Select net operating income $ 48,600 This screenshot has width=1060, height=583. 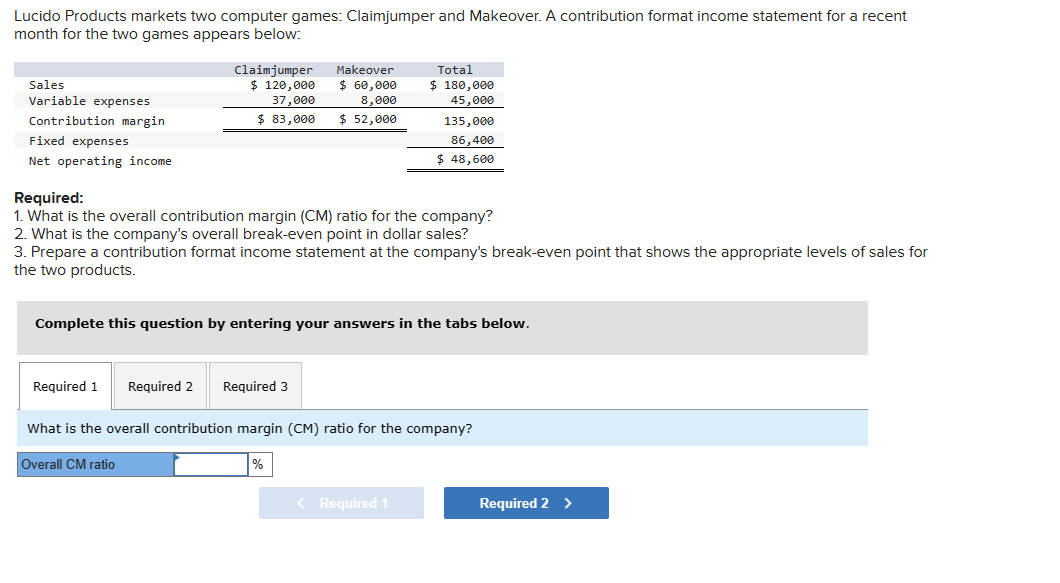click(465, 159)
